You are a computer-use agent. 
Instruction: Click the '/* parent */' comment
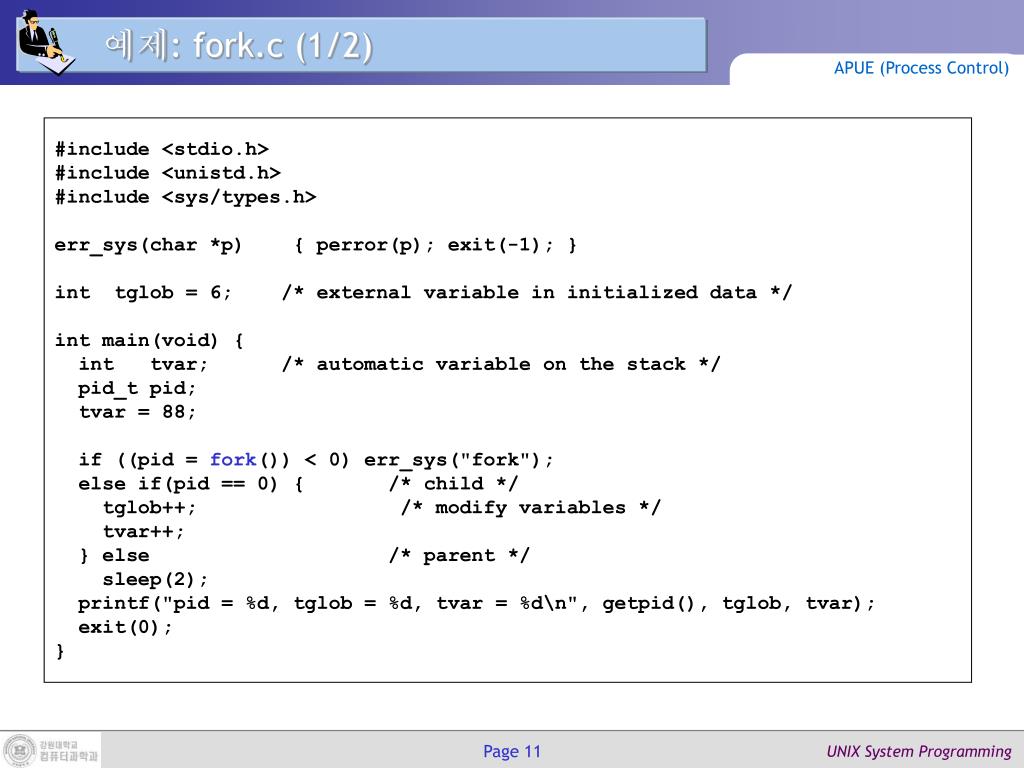coord(459,556)
